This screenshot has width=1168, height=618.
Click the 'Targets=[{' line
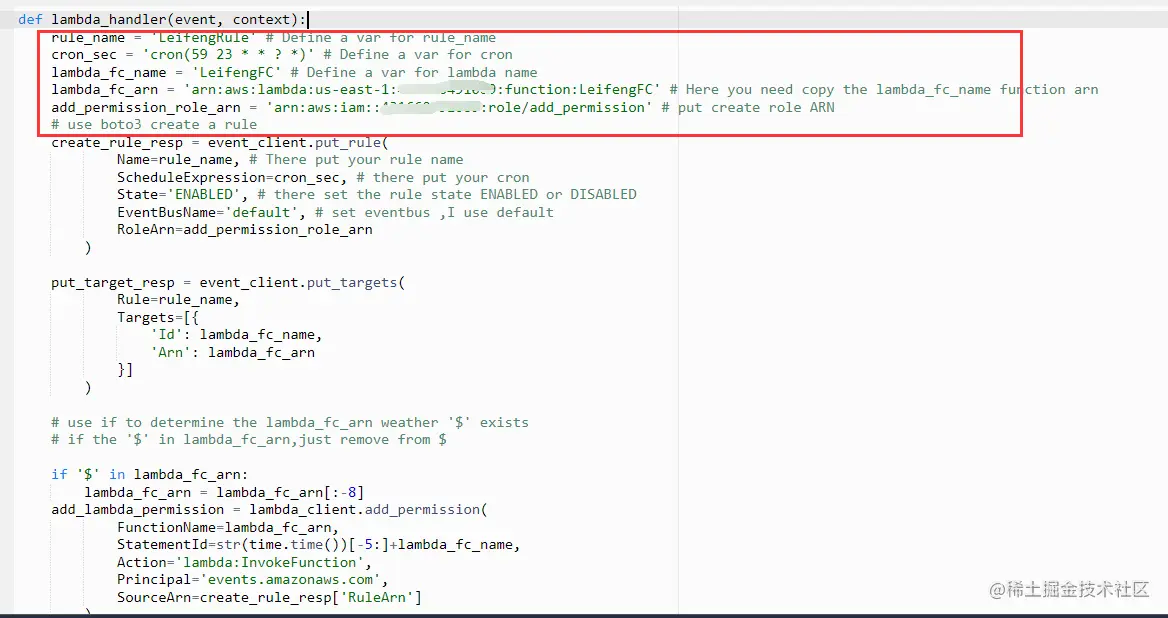click(158, 317)
